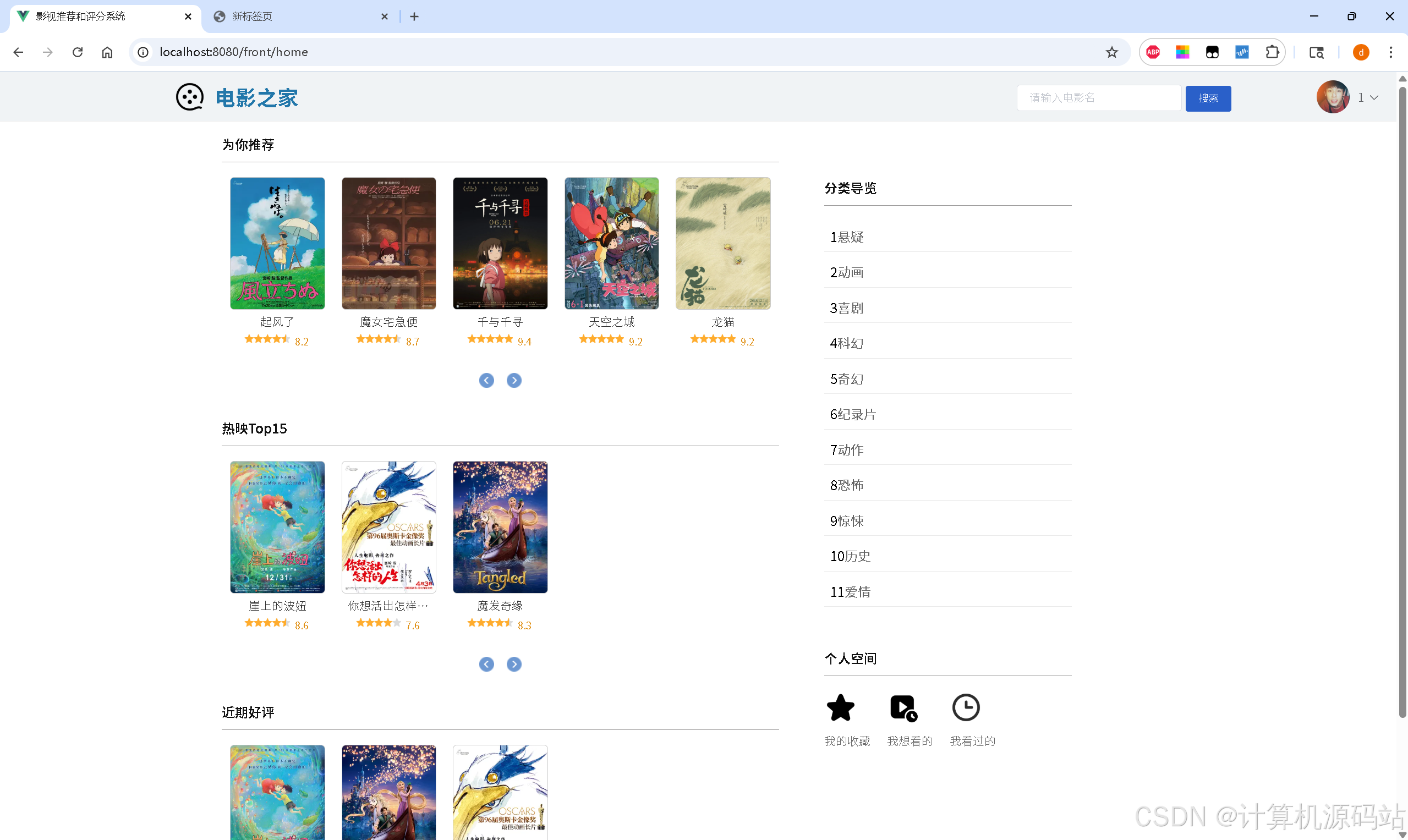
Task: Open the 千与千寻 movie title link
Action: point(500,322)
